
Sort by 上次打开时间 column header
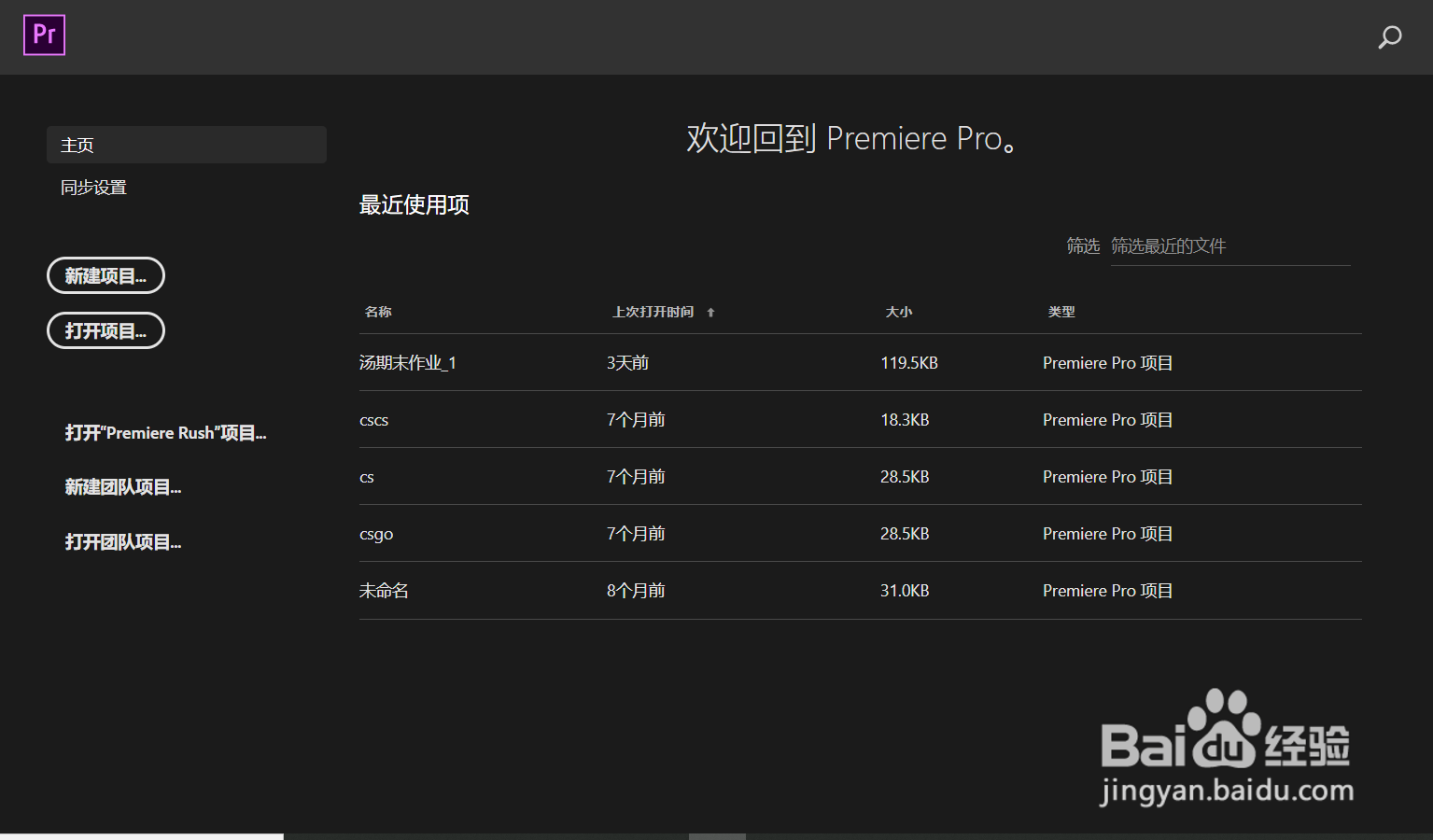coord(653,312)
